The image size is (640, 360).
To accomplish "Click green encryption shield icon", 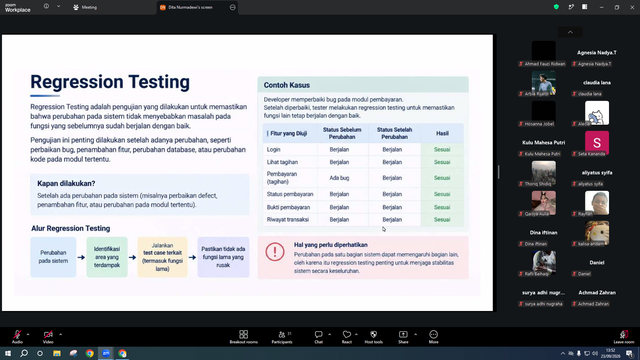I will [556, 7].
